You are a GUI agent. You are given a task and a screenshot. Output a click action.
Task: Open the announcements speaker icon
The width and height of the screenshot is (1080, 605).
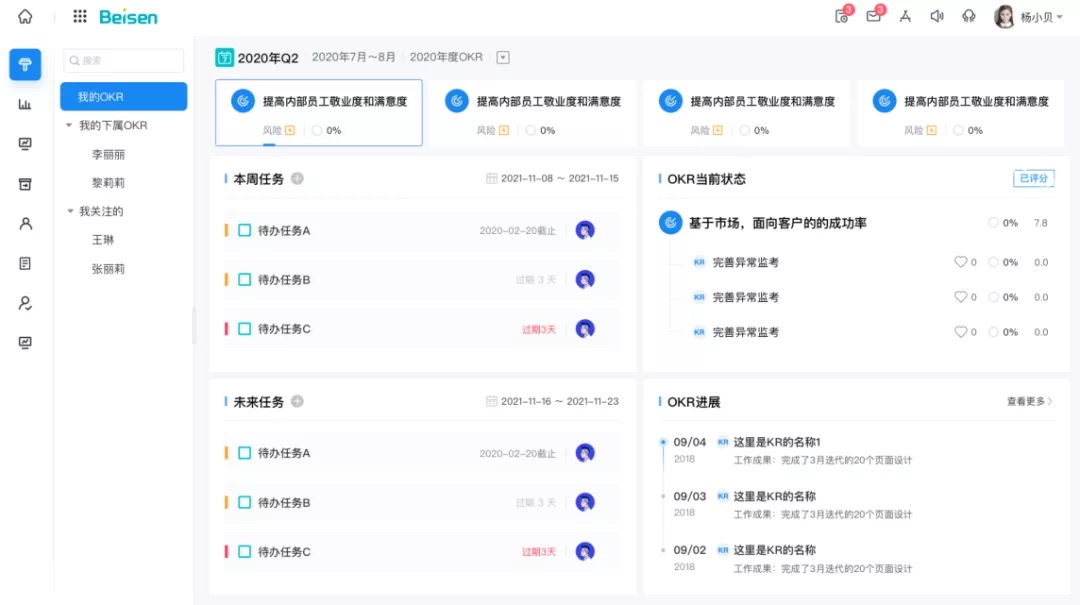(x=937, y=16)
